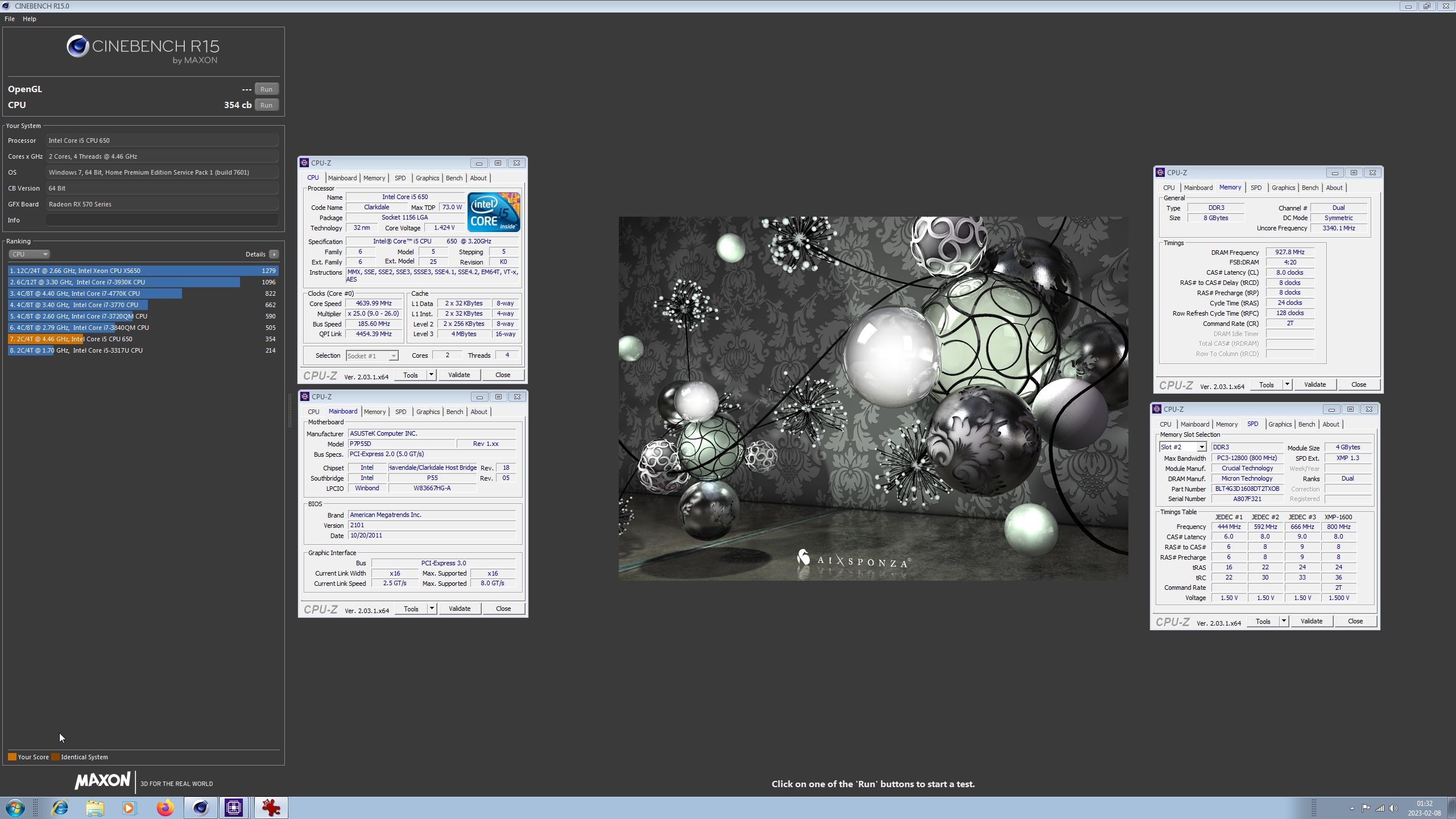Image resolution: width=1456 pixels, height=819 pixels.
Task: Open Windows Media Player taskbar icon
Action: [130, 808]
